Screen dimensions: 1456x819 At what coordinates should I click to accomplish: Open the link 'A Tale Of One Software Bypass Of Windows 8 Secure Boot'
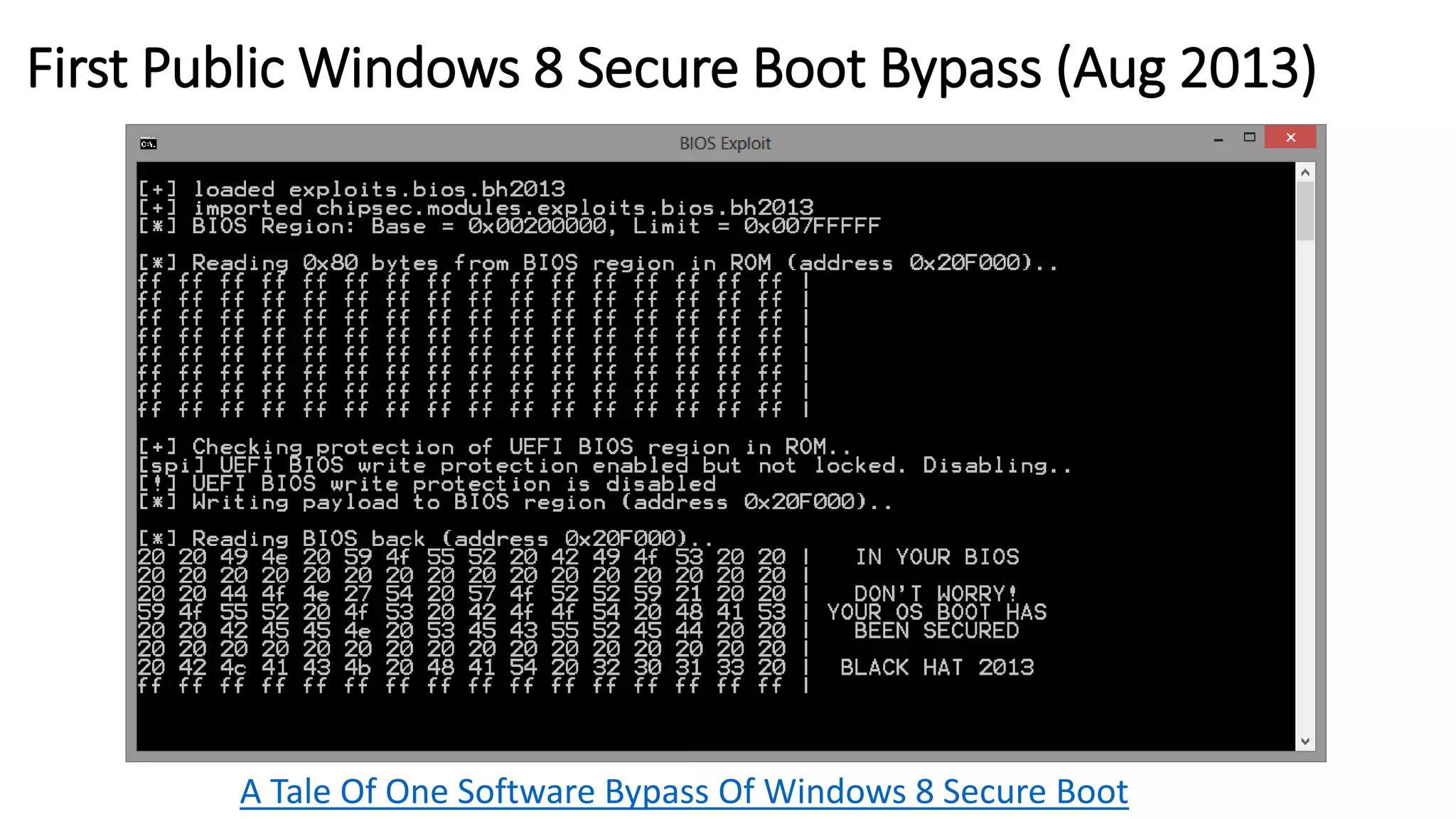[684, 791]
